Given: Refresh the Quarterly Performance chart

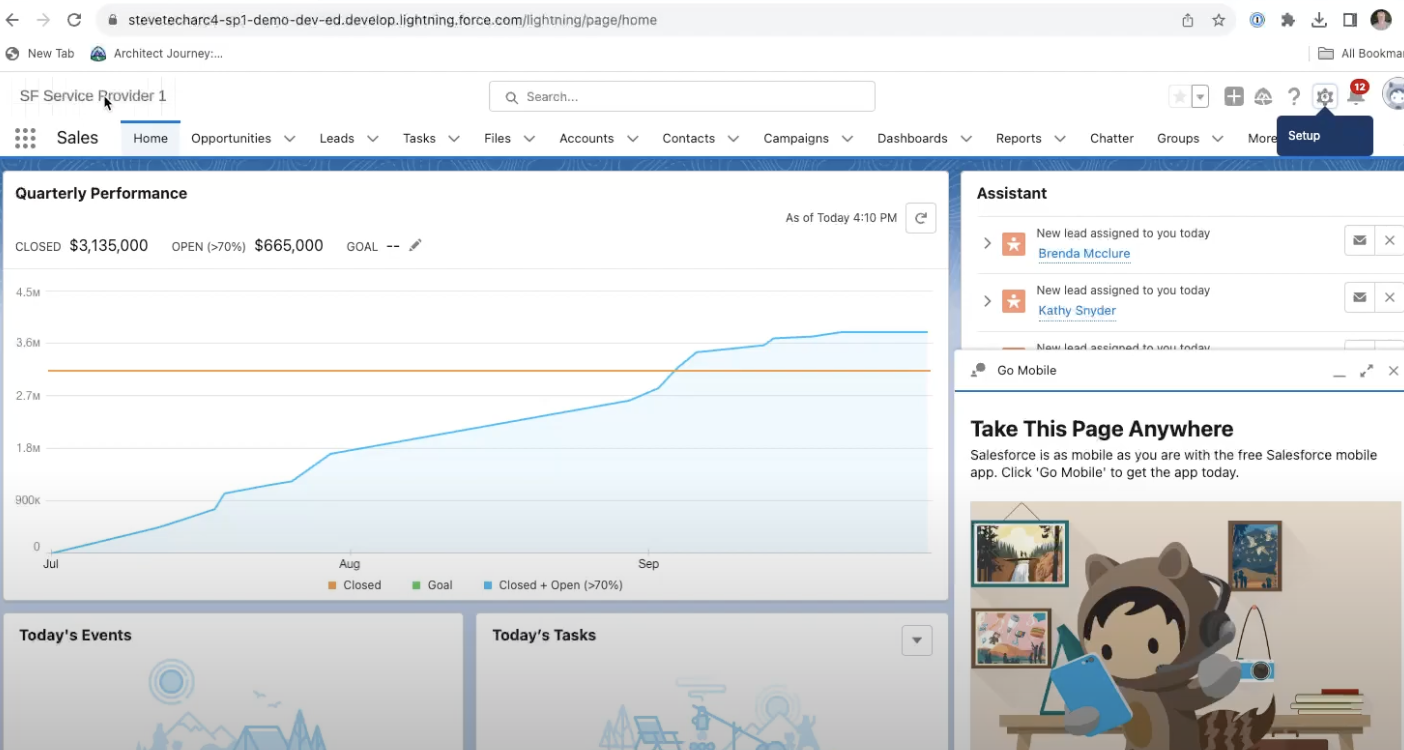Looking at the screenshot, I should [x=920, y=217].
